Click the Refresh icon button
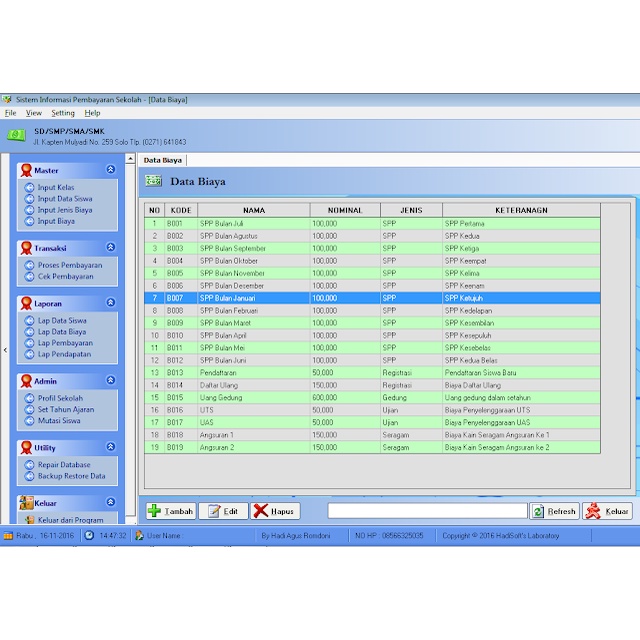 pos(538,511)
